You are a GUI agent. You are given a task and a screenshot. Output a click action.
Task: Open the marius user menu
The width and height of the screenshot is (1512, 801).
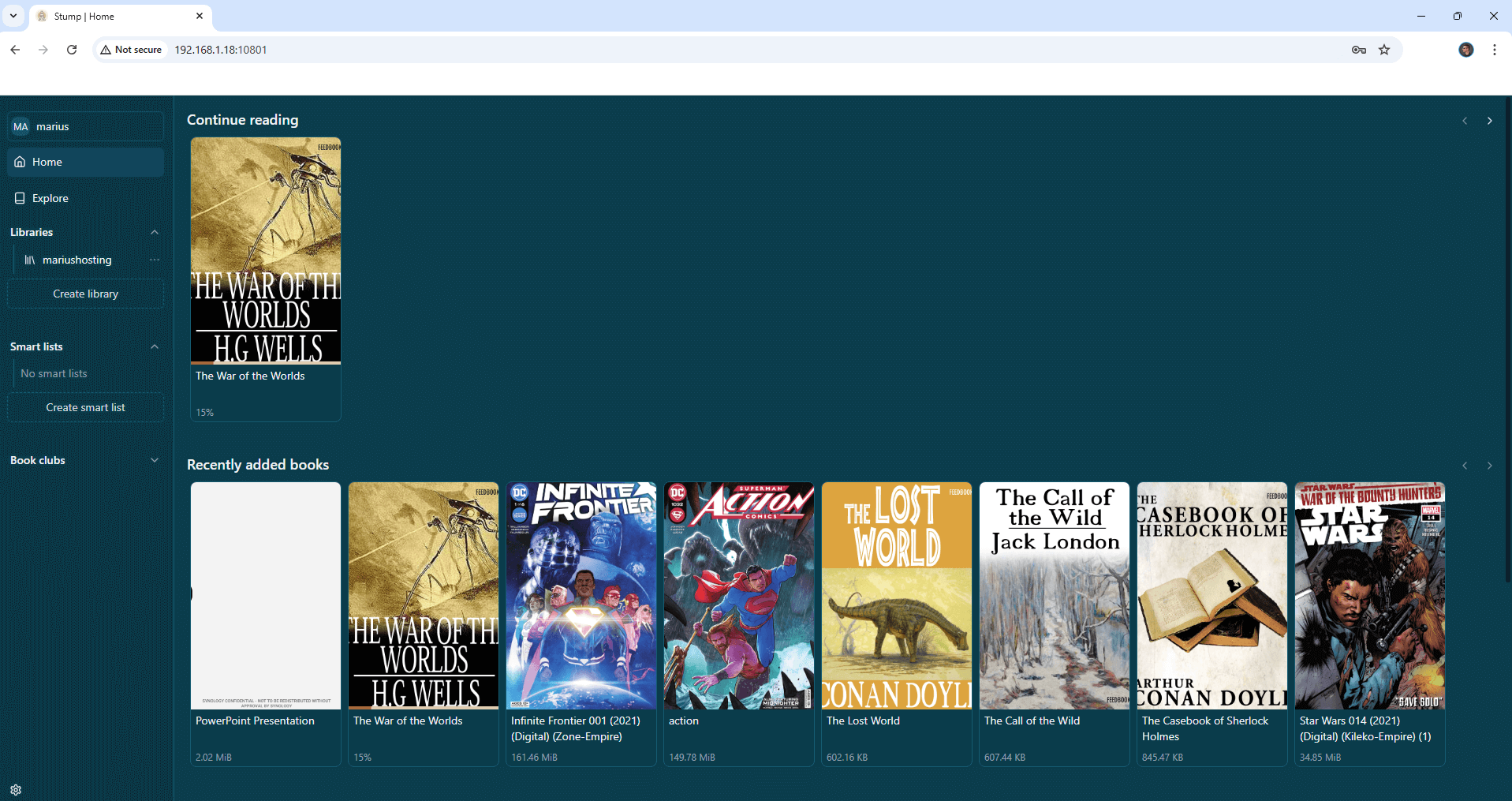(85, 126)
